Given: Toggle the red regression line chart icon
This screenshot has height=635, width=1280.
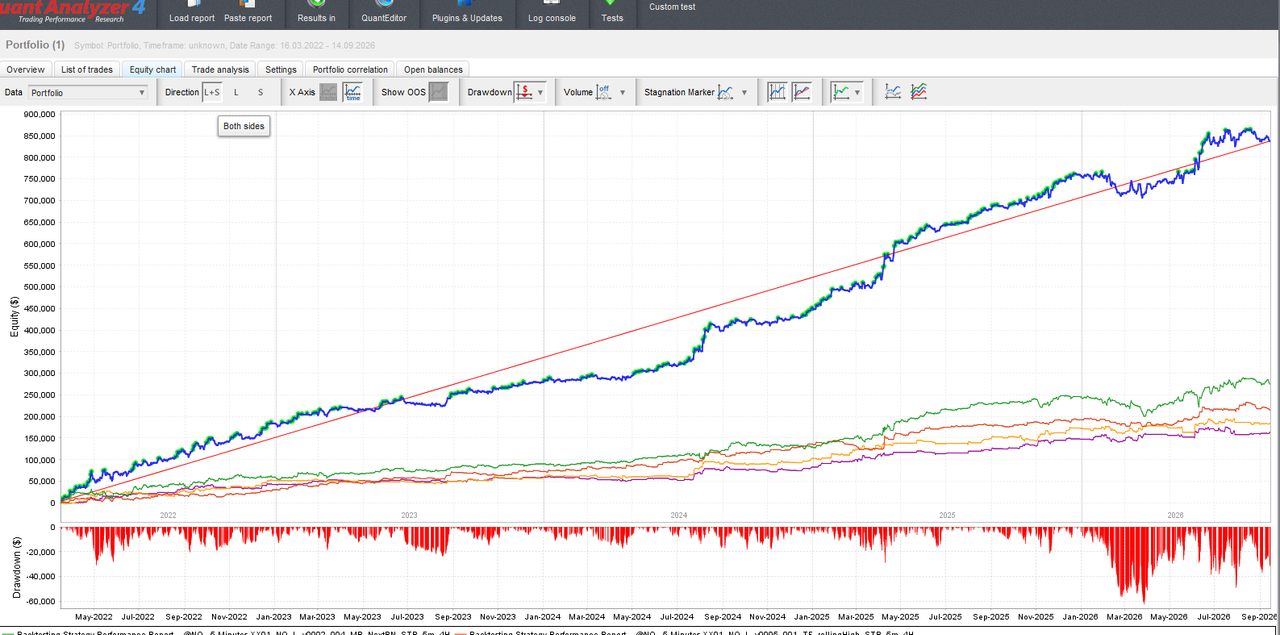Looking at the screenshot, I should pyautogui.click(x=802, y=92).
